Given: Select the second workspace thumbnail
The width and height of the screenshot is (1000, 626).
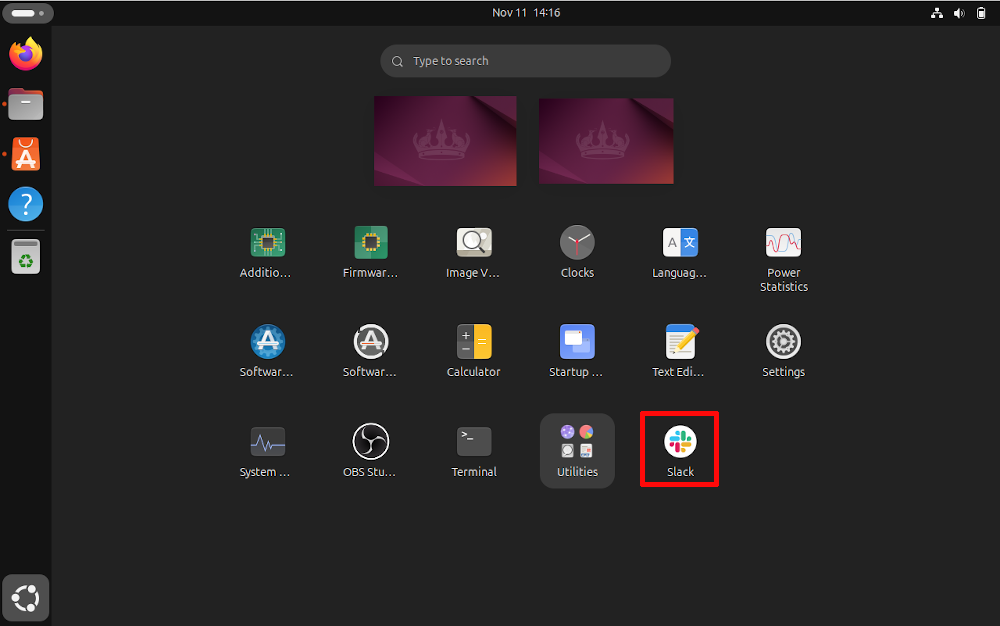Looking at the screenshot, I should coord(606,140).
